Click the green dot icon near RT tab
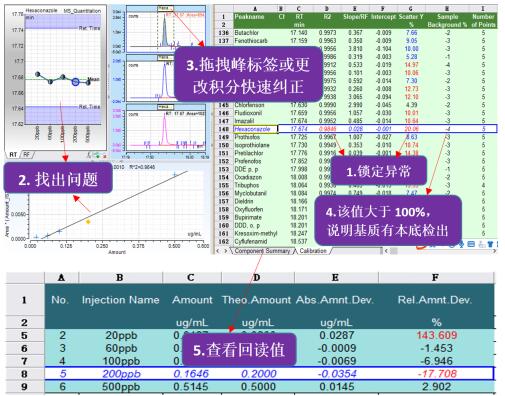Image resolution: width=505 pixels, height=396 pixels. (x=97, y=156)
